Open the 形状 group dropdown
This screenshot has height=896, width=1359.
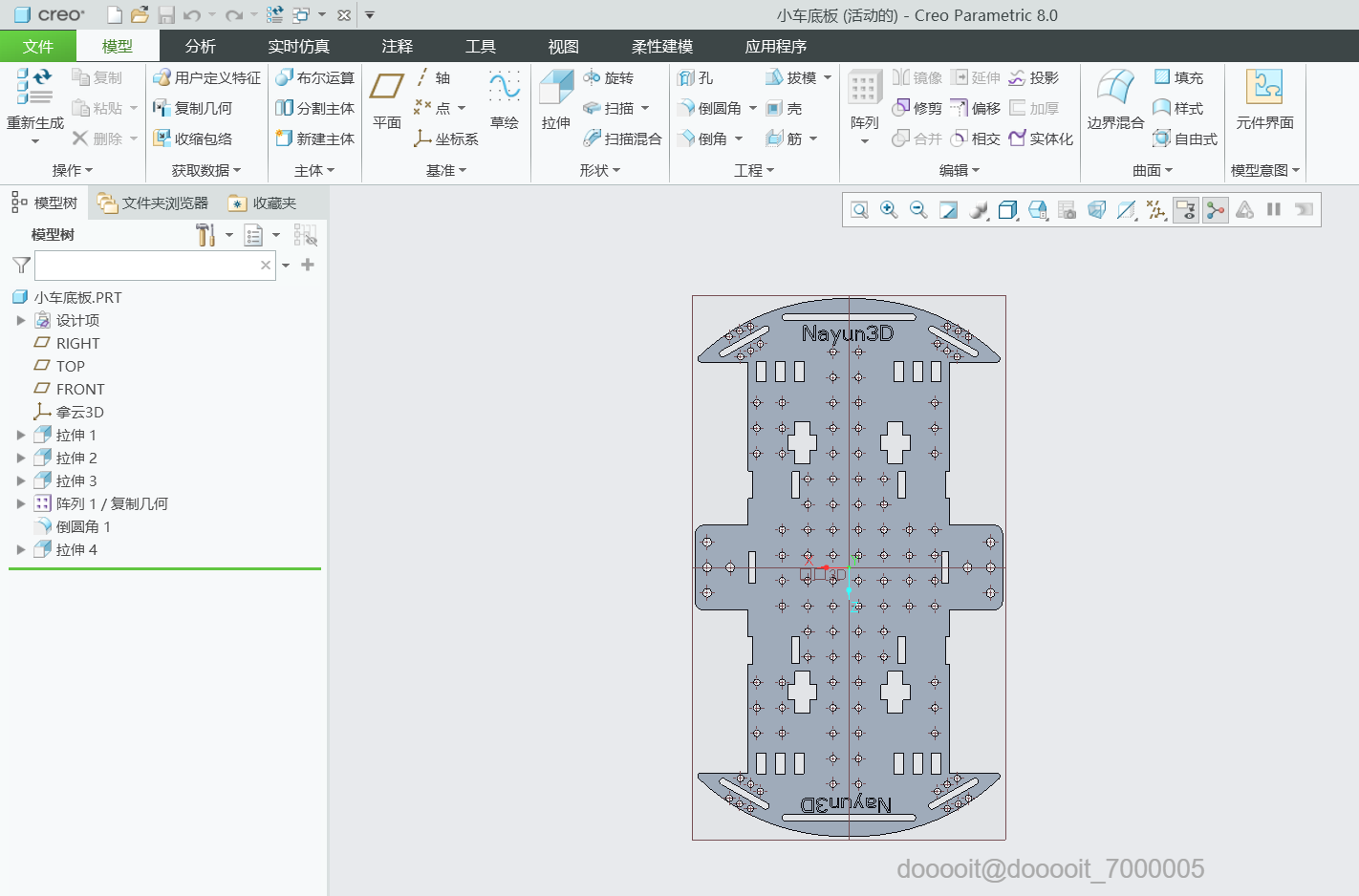click(x=599, y=171)
